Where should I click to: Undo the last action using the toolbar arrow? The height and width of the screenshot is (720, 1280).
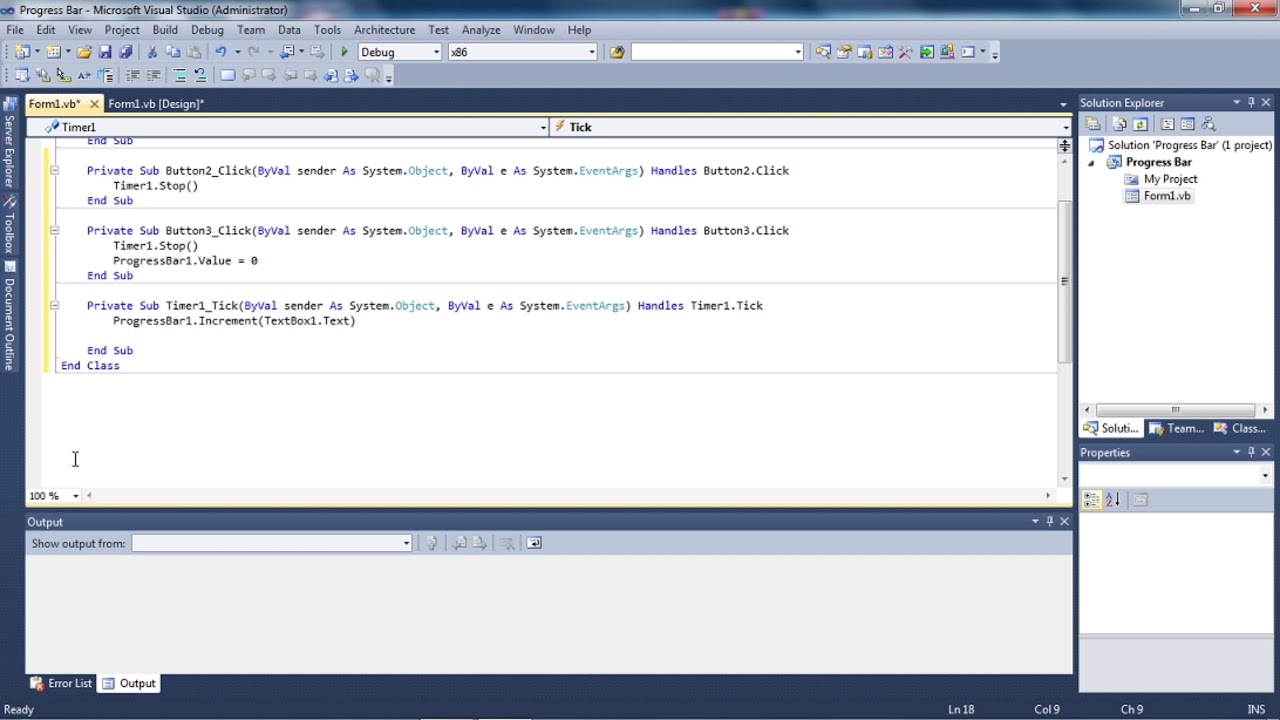[220, 52]
